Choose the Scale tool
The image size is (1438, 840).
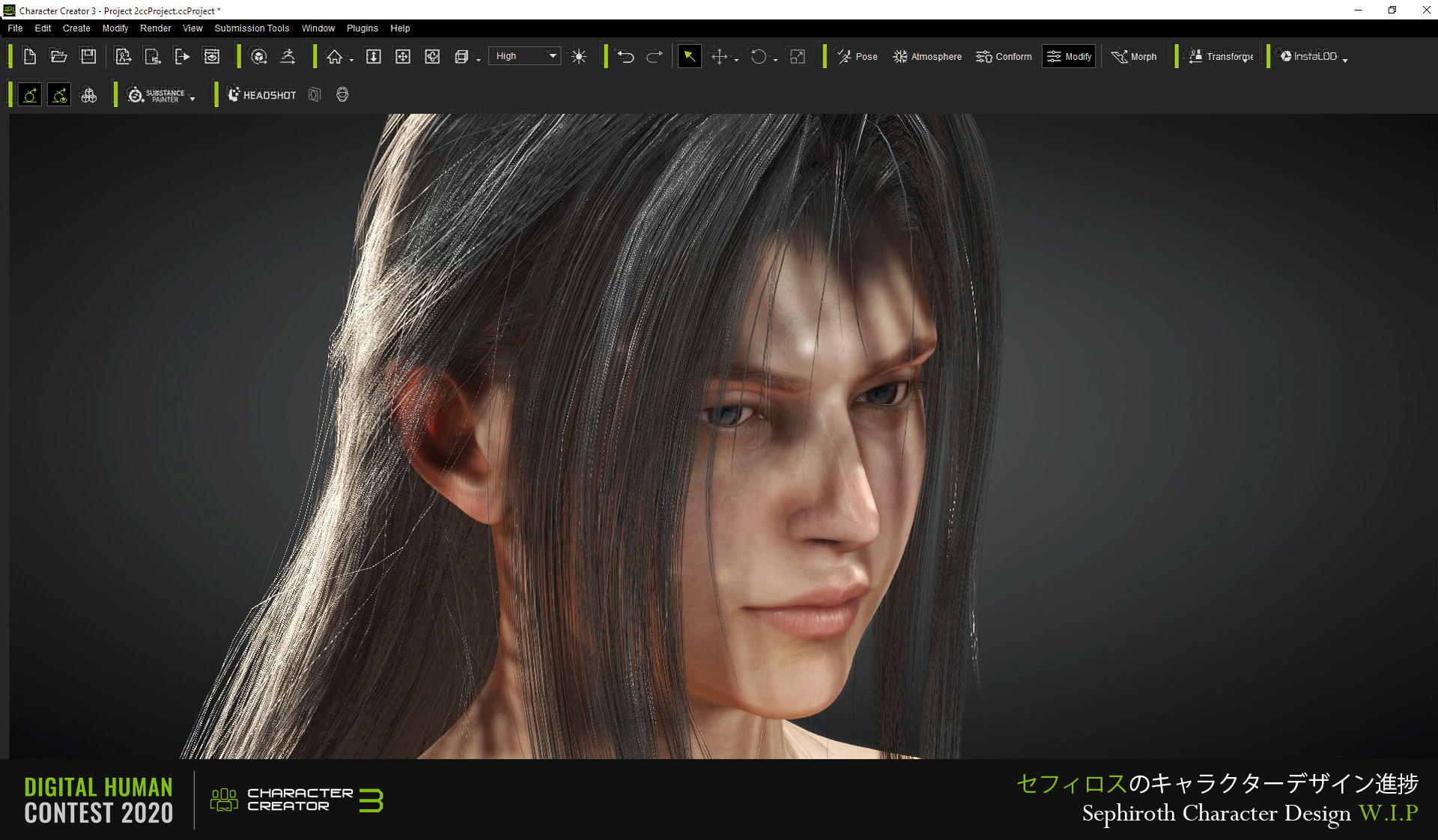798,56
